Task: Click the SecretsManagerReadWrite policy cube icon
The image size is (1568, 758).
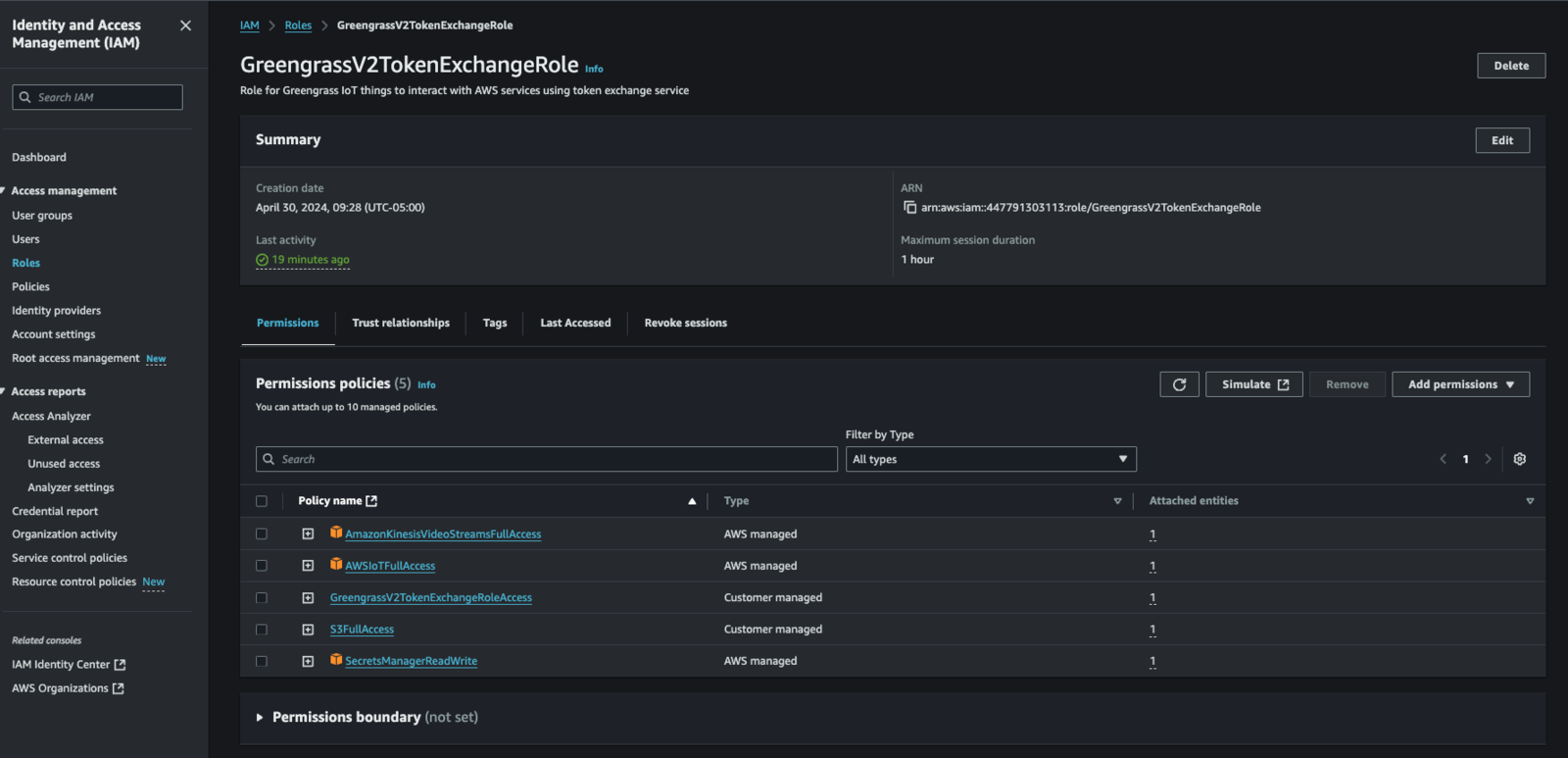Action: [x=336, y=660]
